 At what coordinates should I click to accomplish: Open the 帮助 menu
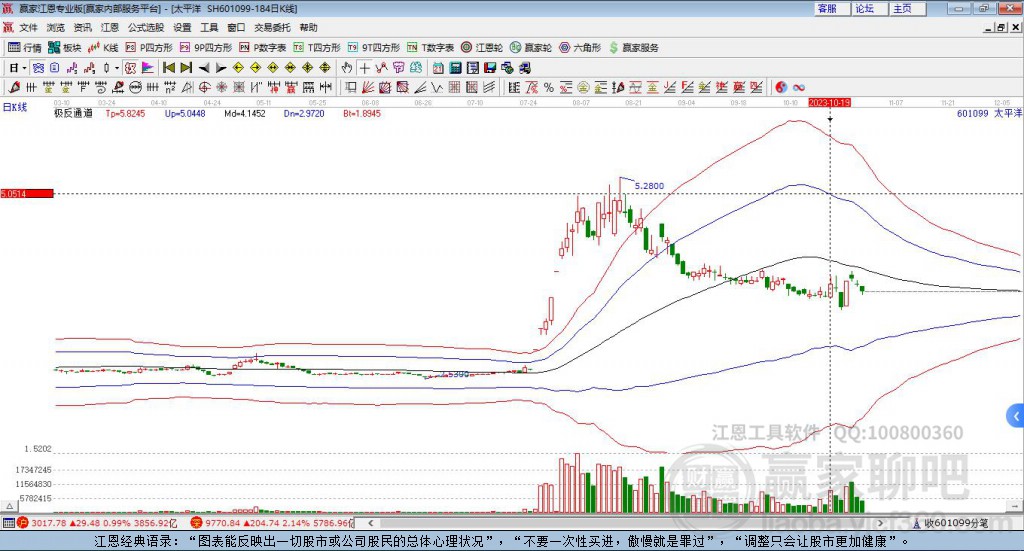(308, 27)
